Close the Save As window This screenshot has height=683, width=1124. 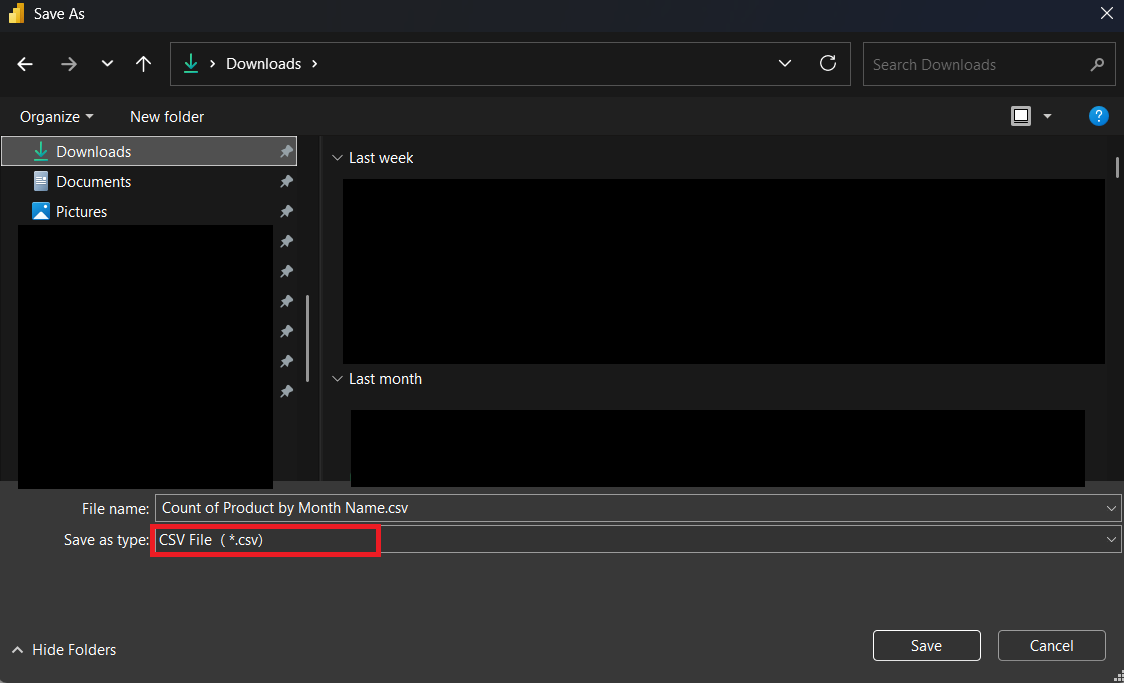point(1107,14)
